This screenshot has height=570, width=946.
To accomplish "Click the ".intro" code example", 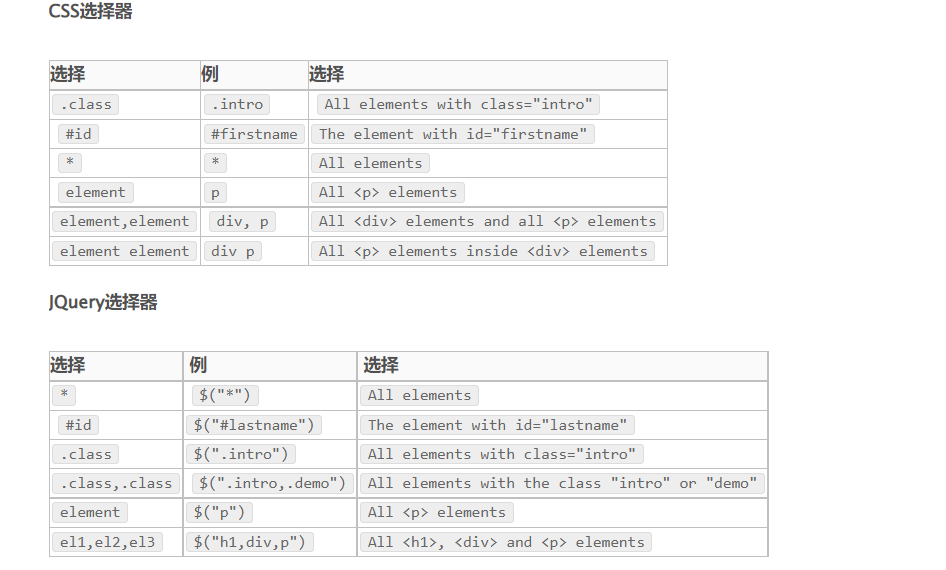I will click(x=237, y=104).
